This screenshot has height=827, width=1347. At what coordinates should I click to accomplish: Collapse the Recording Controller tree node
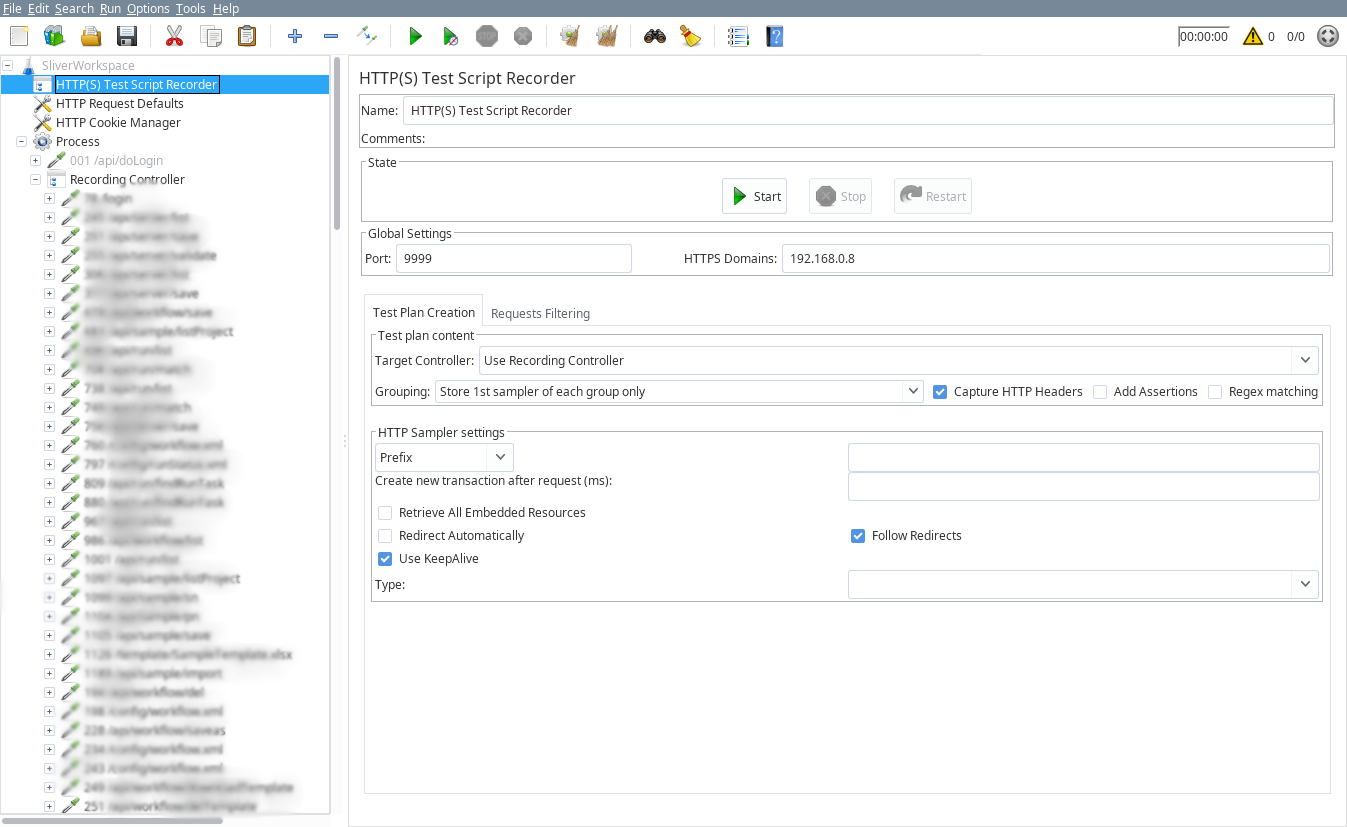click(x=35, y=180)
